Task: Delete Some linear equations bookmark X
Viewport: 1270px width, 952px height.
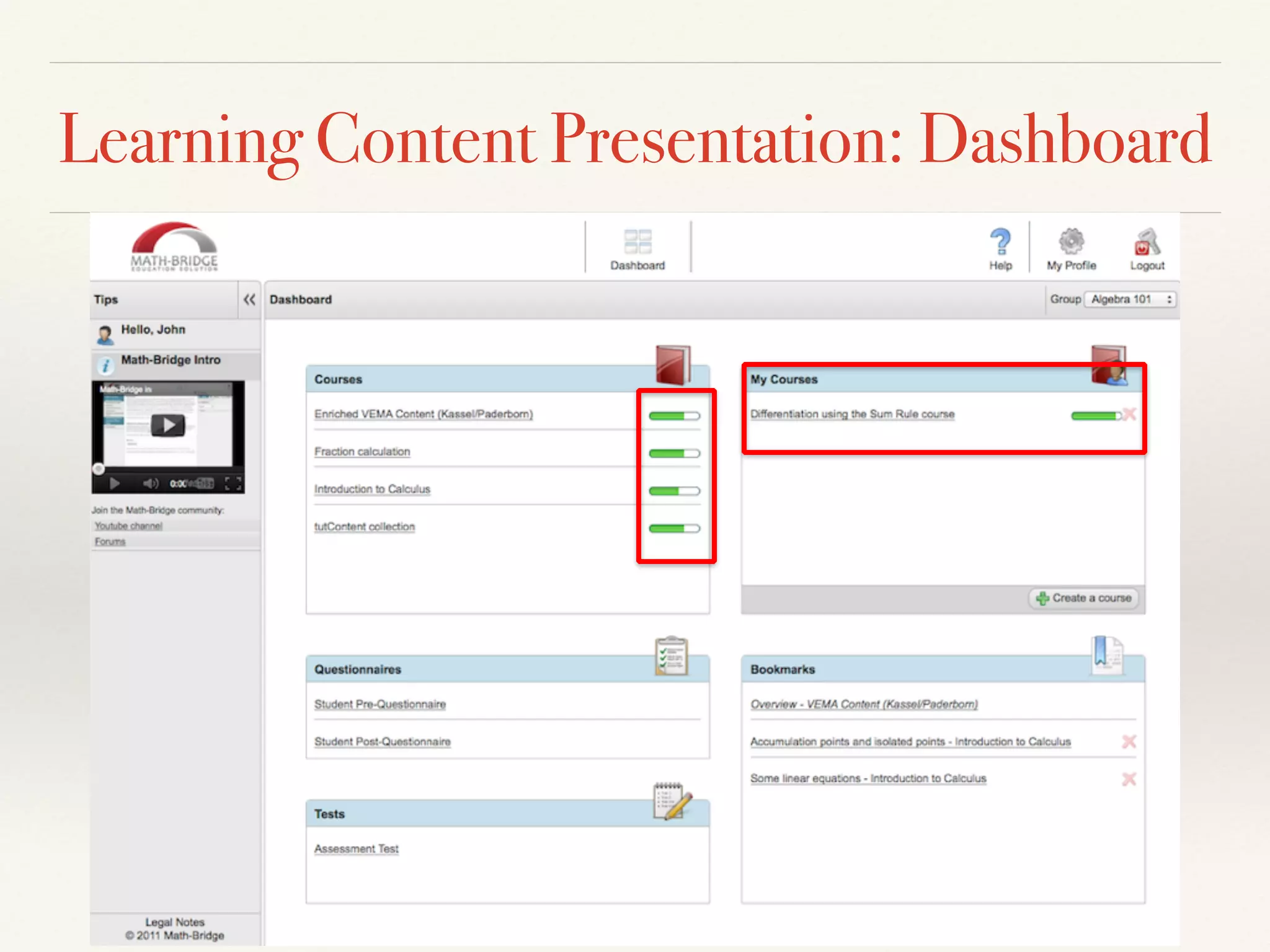Action: coord(1129,779)
